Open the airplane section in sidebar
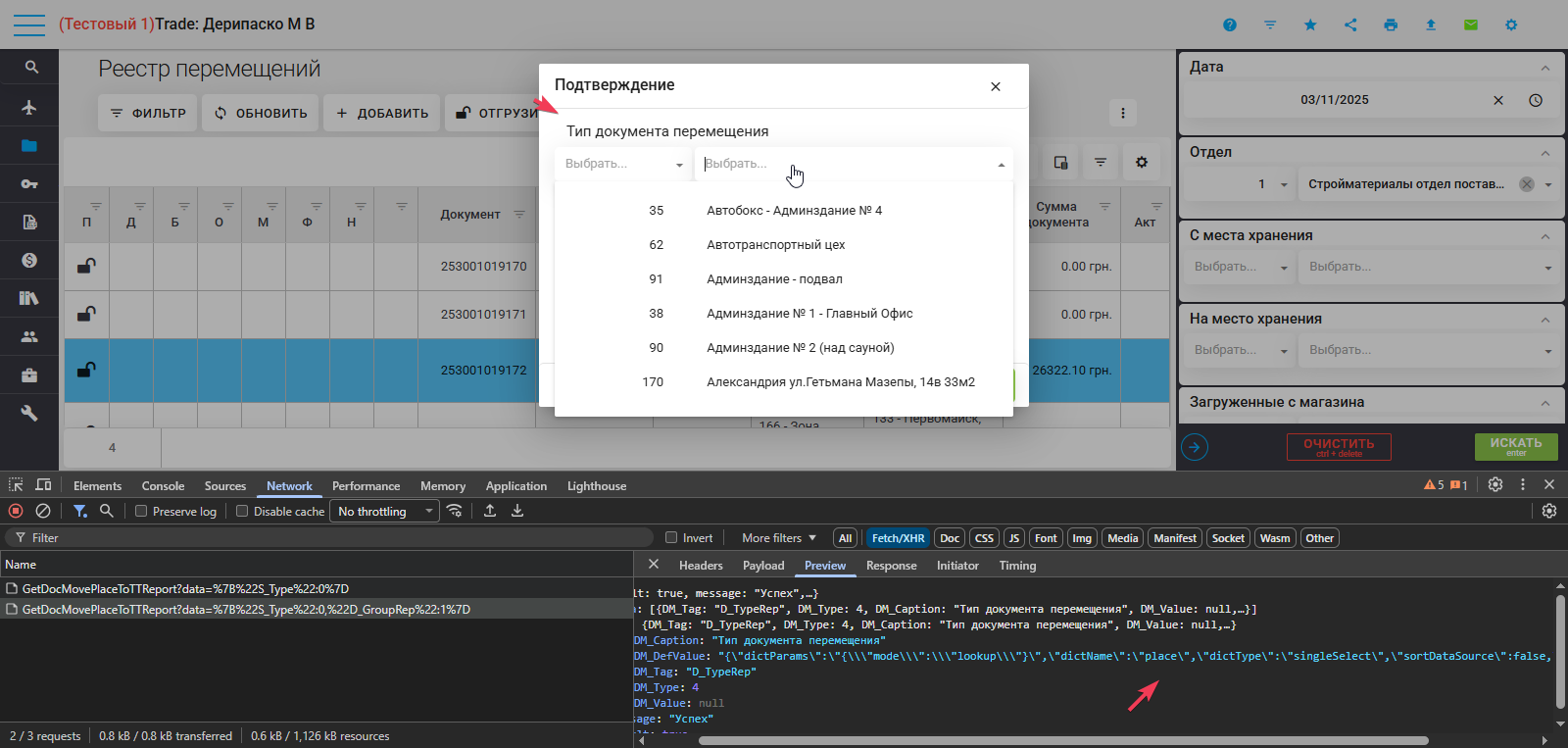The width and height of the screenshot is (1568, 748). [29, 107]
